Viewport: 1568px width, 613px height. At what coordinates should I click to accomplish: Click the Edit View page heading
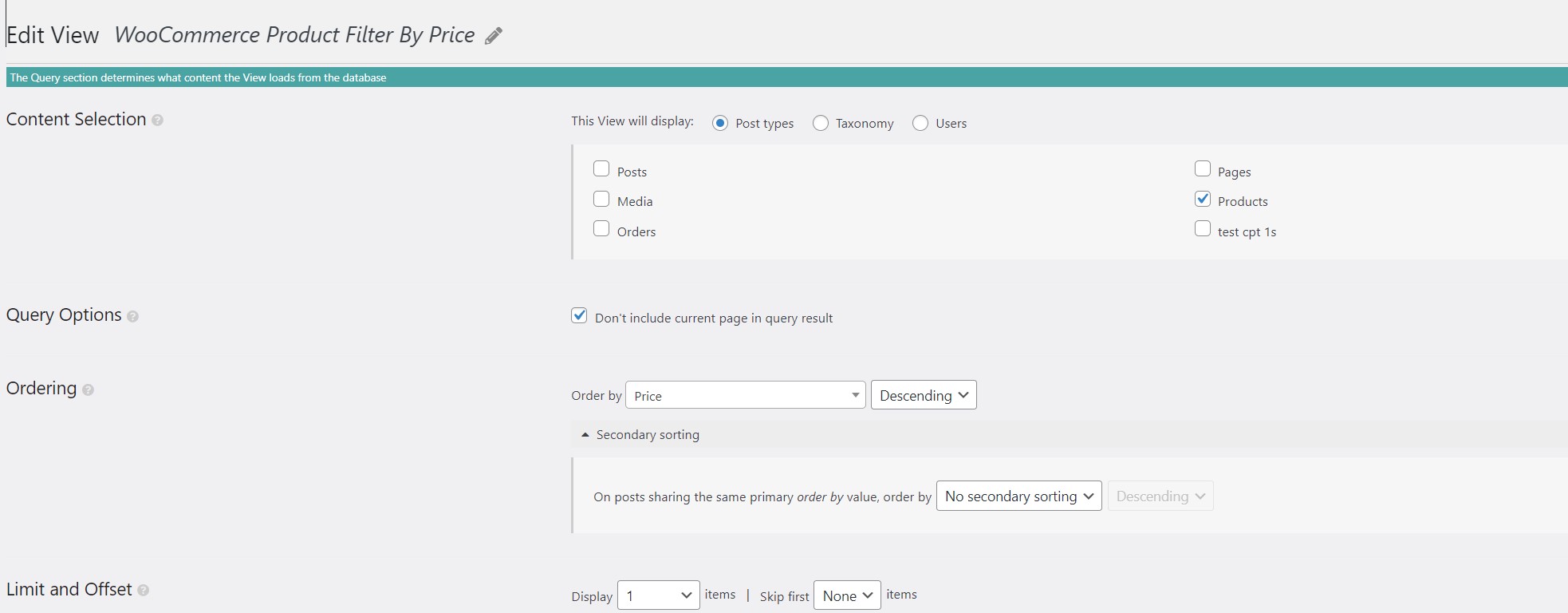[53, 35]
